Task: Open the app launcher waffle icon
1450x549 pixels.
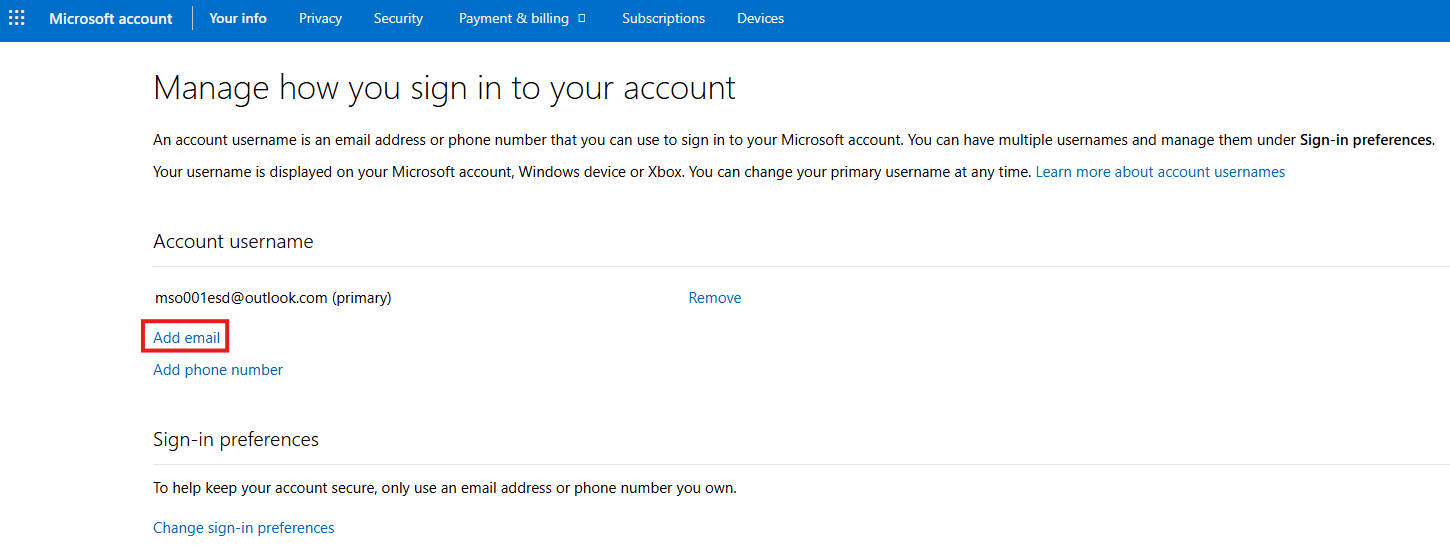Action: [x=17, y=18]
